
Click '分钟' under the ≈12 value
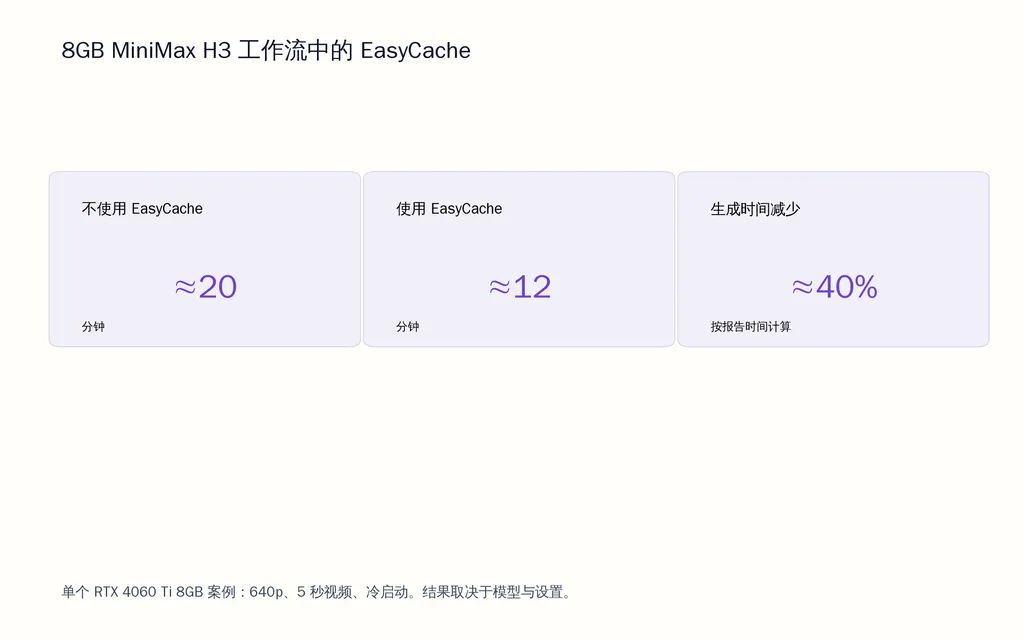(x=408, y=327)
